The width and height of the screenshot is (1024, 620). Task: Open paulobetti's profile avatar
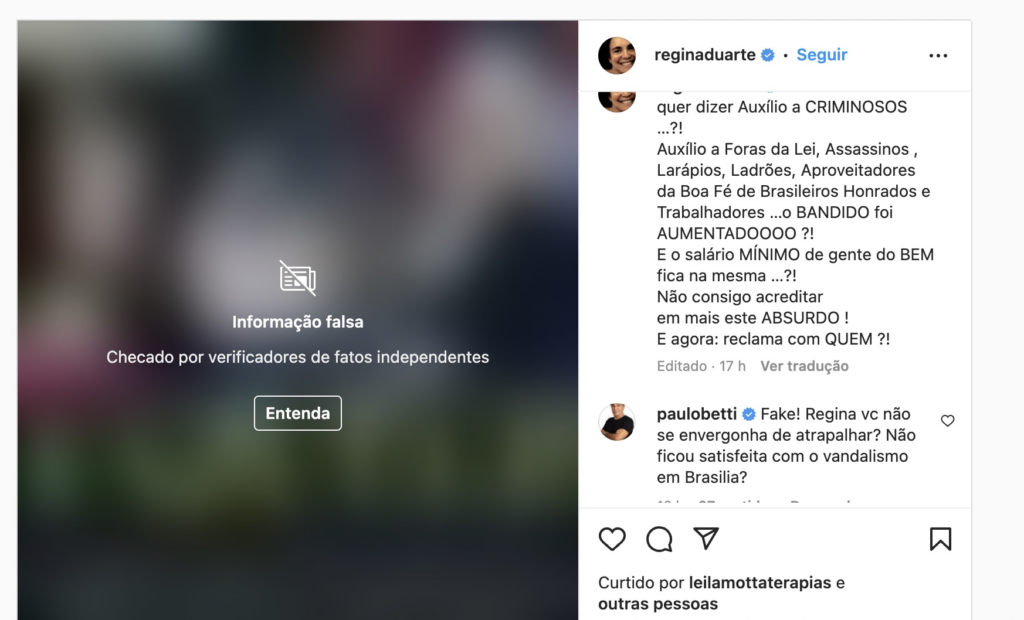click(x=616, y=422)
